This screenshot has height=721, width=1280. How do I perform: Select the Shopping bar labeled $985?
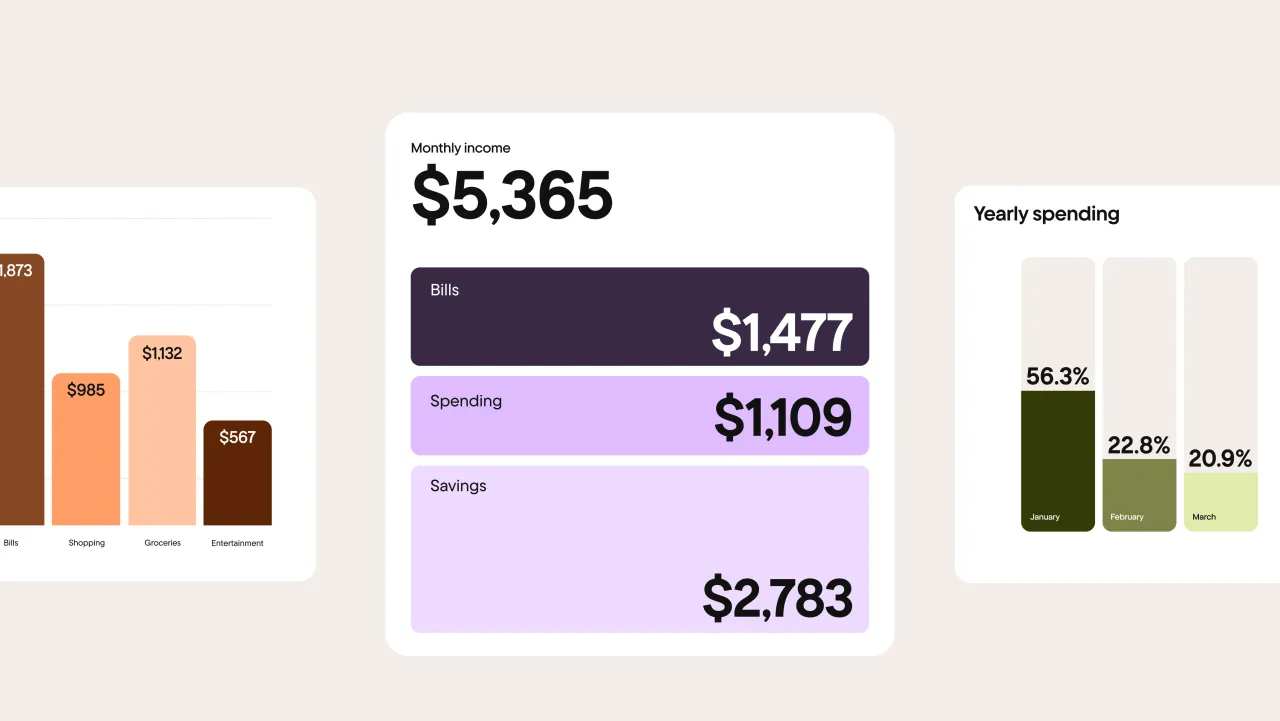click(86, 449)
